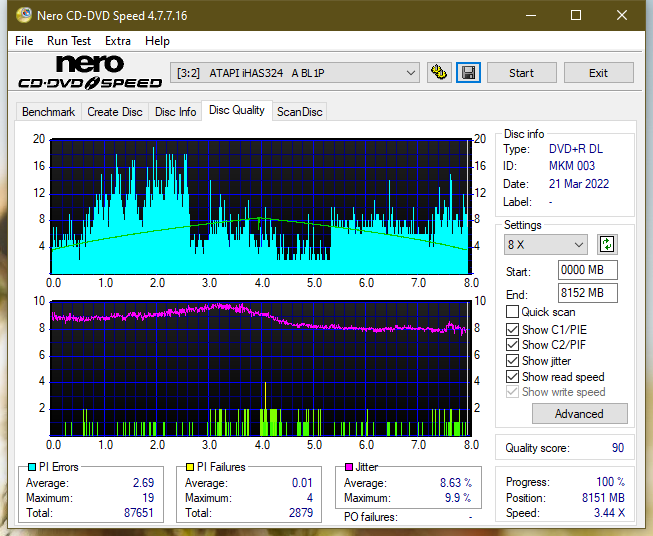This screenshot has width=653, height=536.
Task: Click the disc ID MKM 003
Action: pyautogui.click(x=572, y=166)
